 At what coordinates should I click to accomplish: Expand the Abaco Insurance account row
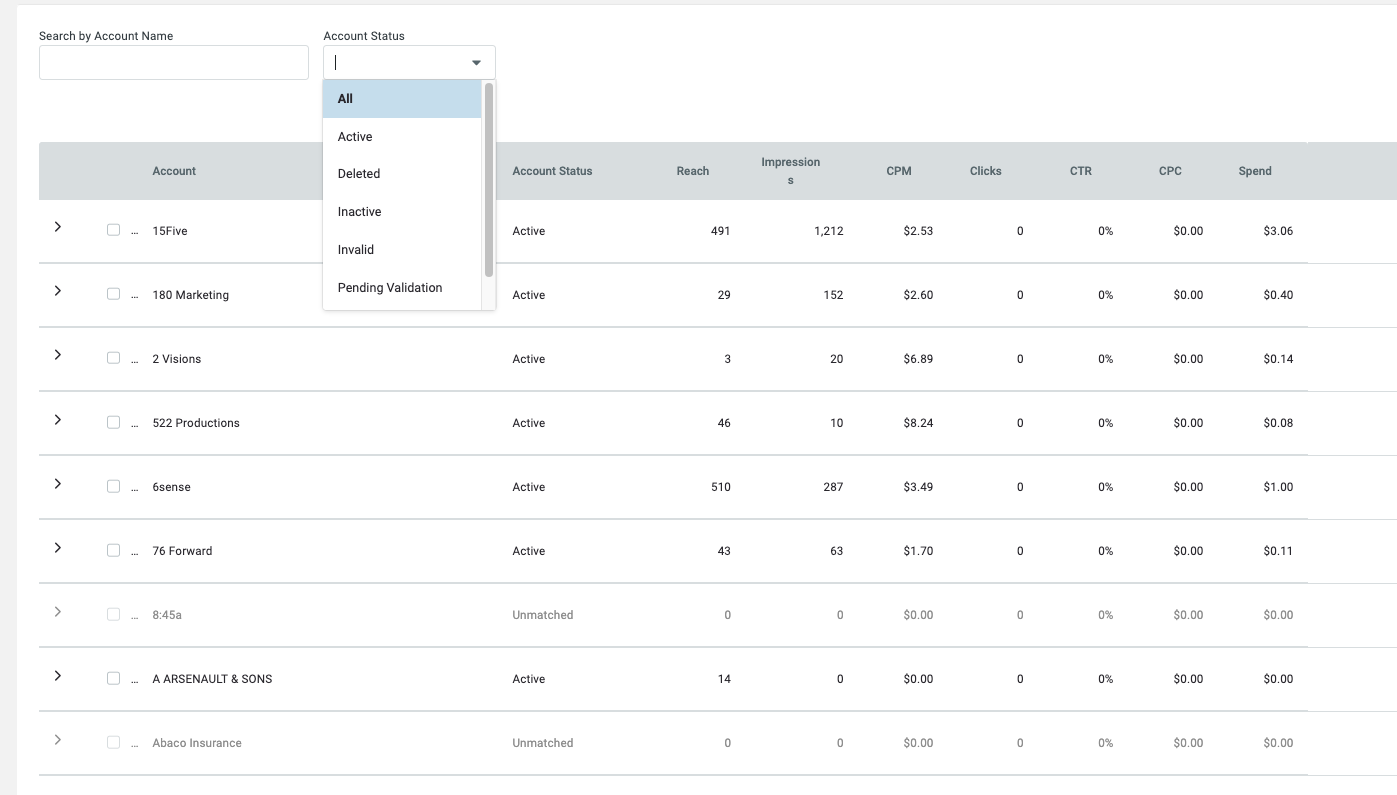(x=58, y=739)
